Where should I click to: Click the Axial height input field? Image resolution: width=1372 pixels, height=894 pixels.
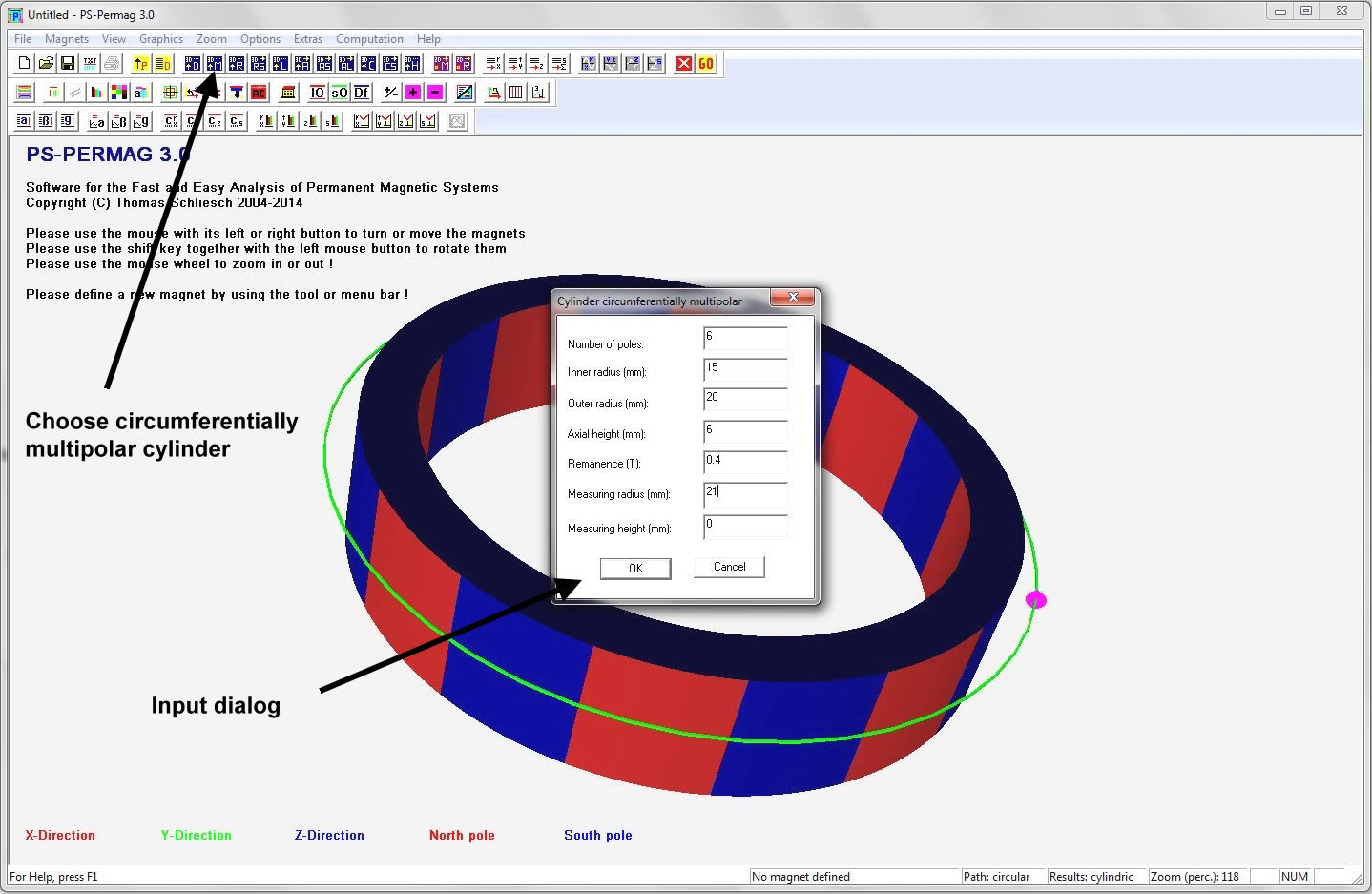(x=745, y=432)
